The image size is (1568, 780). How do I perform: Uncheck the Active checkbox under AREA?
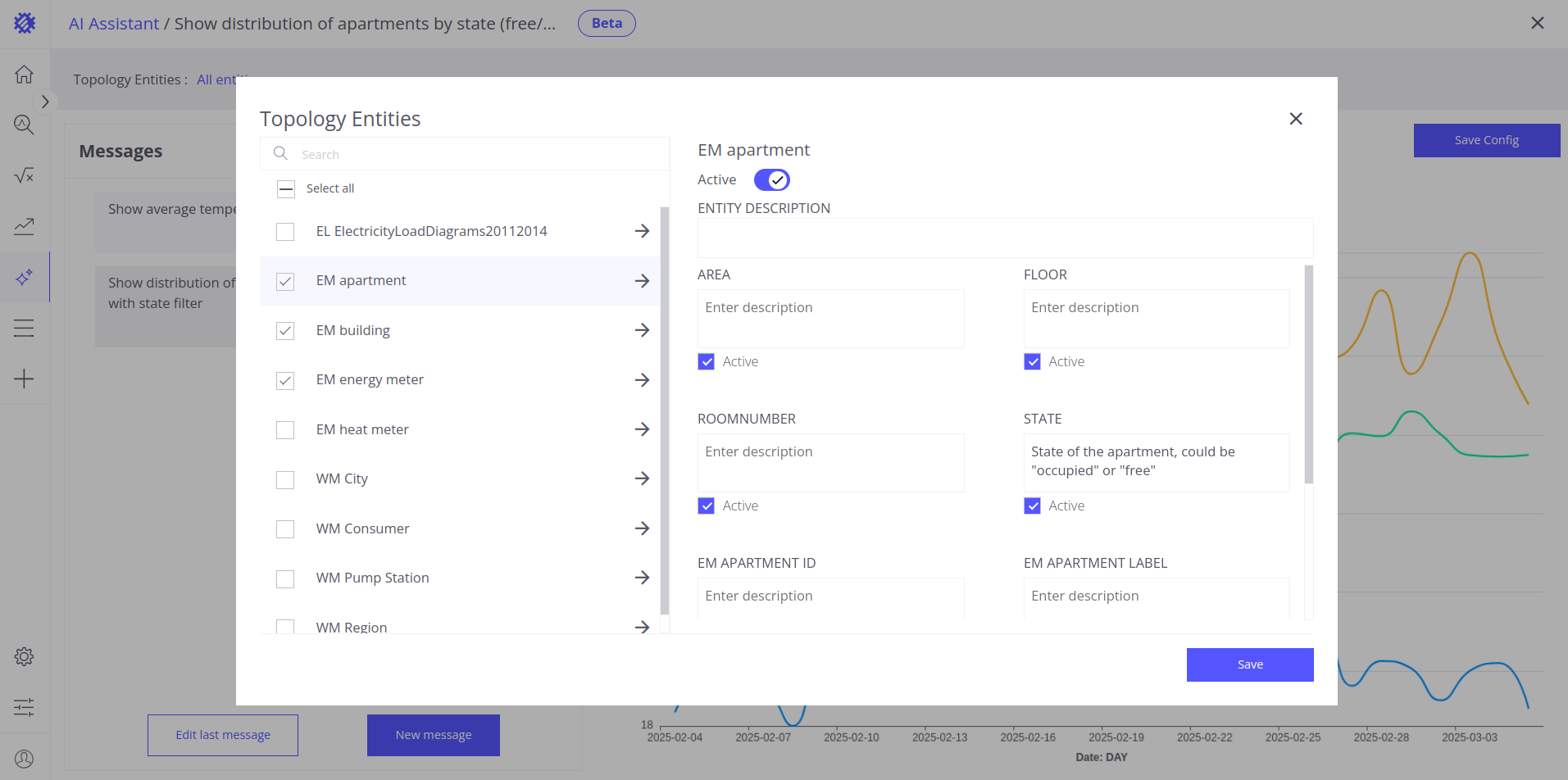click(707, 361)
